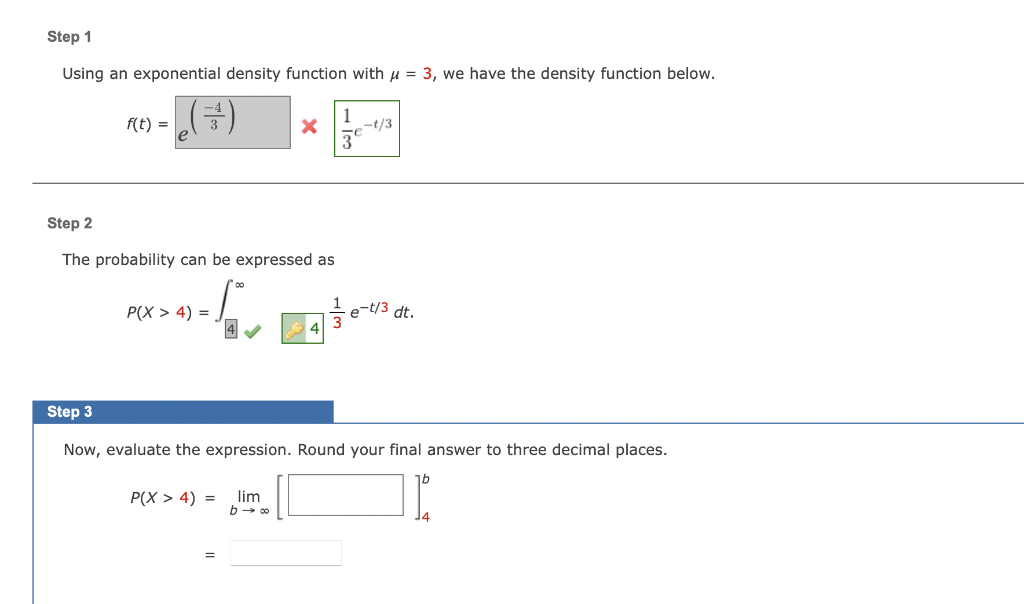Click the green correct answer box (1/3)e^(-t/3)

pos(366,126)
